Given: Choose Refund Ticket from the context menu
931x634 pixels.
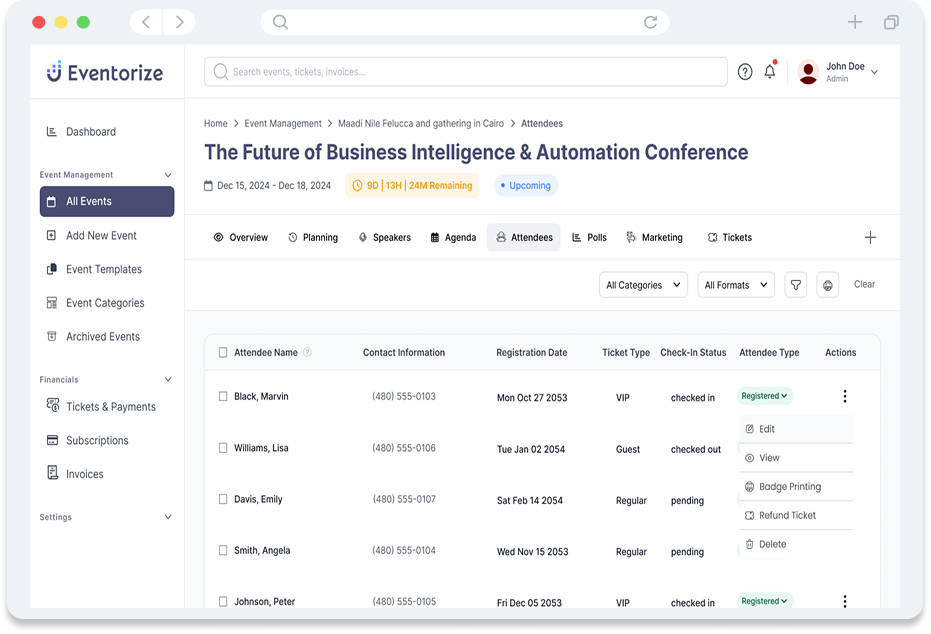Looking at the screenshot, I should (787, 515).
